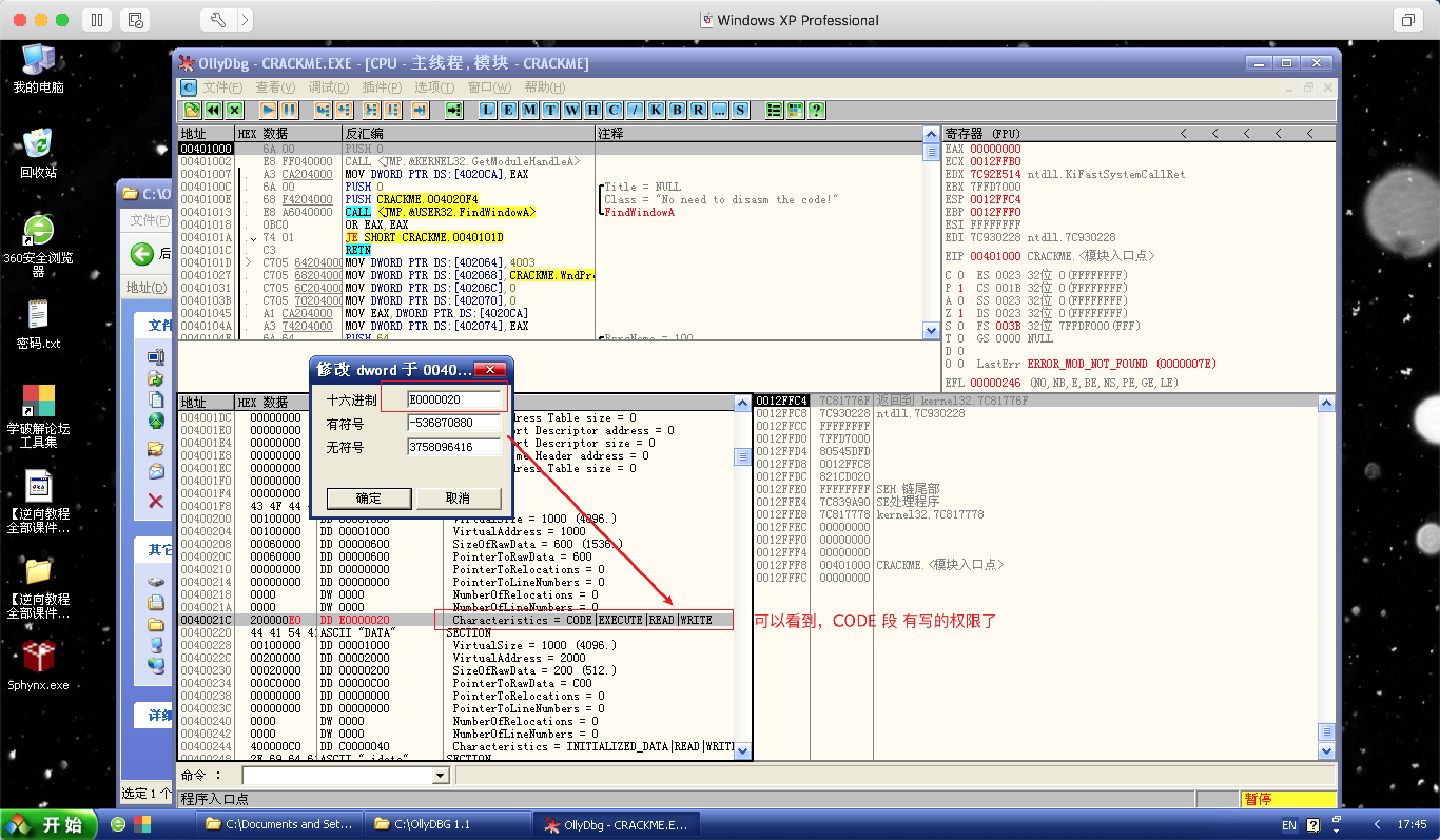Screen dimensions: 1440x840
Task: Close the 修改 dword dialog
Action: (x=490, y=369)
